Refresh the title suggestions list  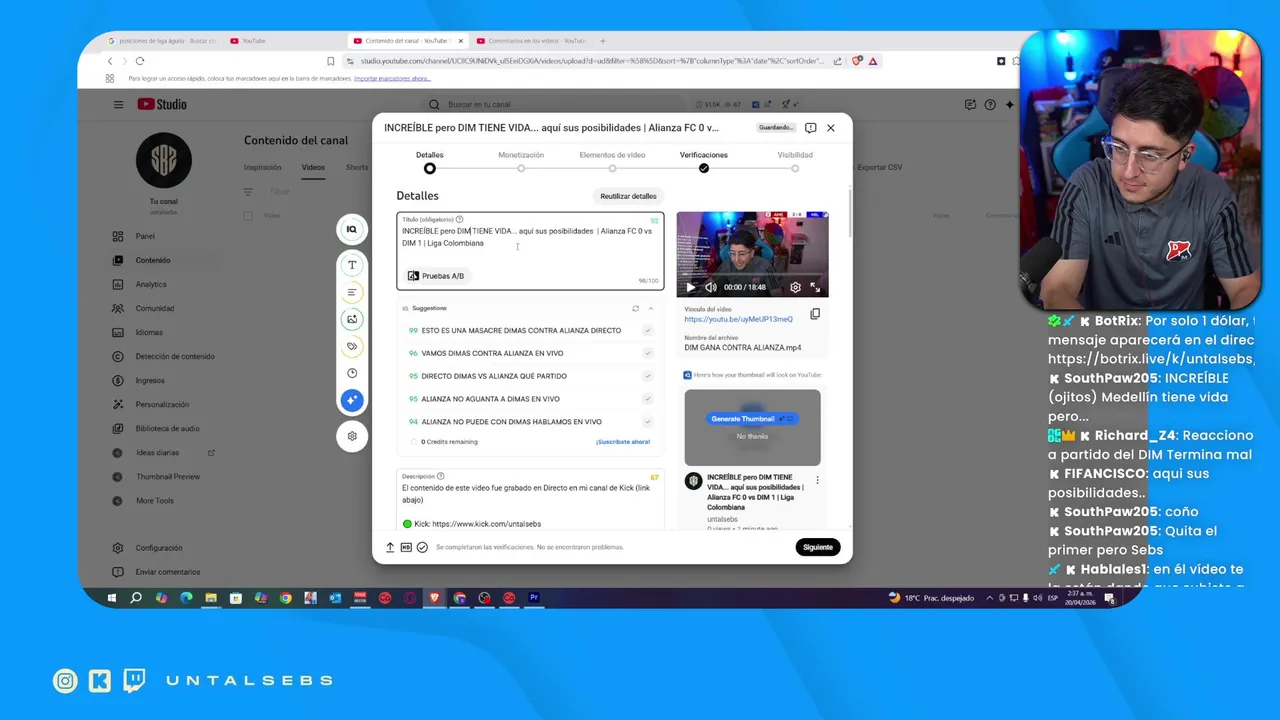[635, 308]
